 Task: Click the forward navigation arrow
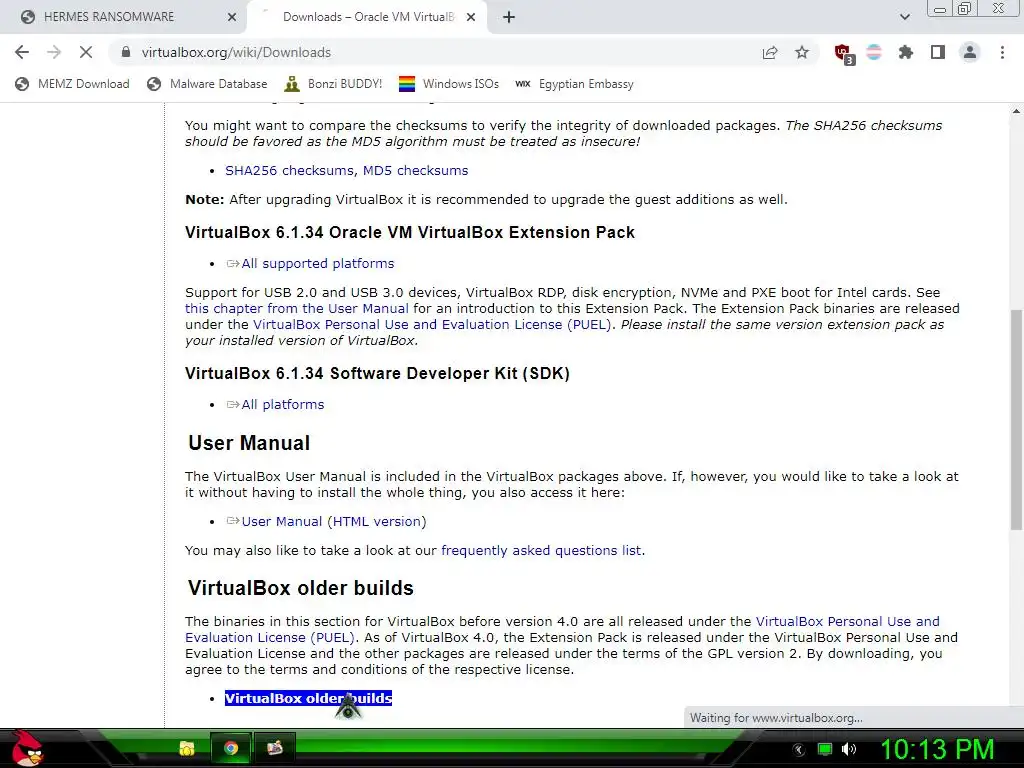click(54, 52)
